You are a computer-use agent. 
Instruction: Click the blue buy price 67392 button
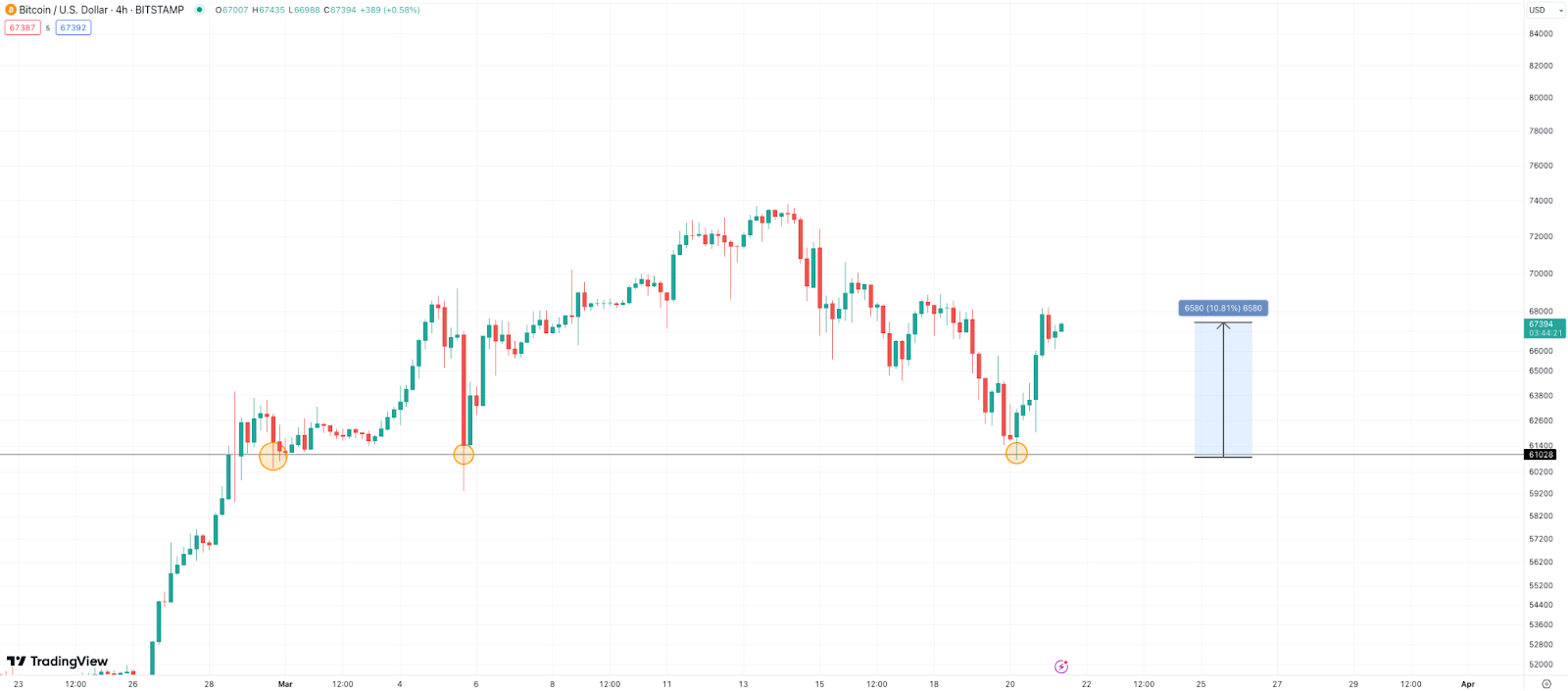[x=73, y=27]
